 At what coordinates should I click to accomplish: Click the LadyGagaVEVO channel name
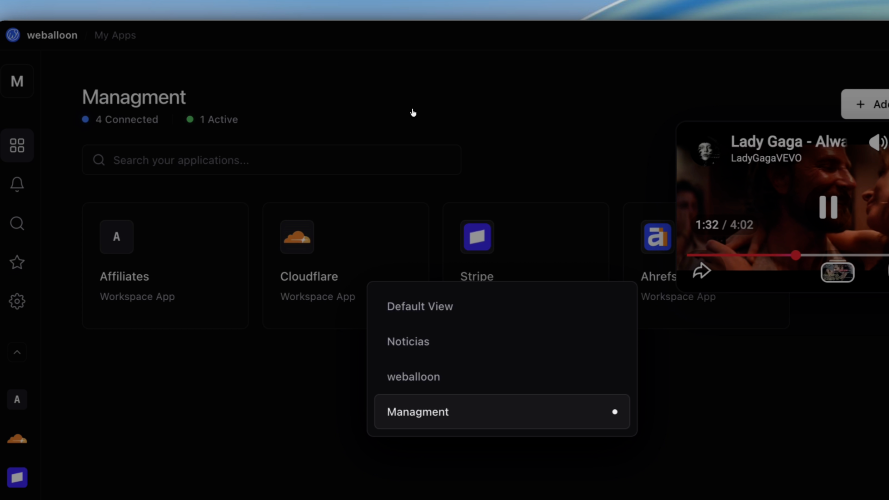tap(766, 158)
